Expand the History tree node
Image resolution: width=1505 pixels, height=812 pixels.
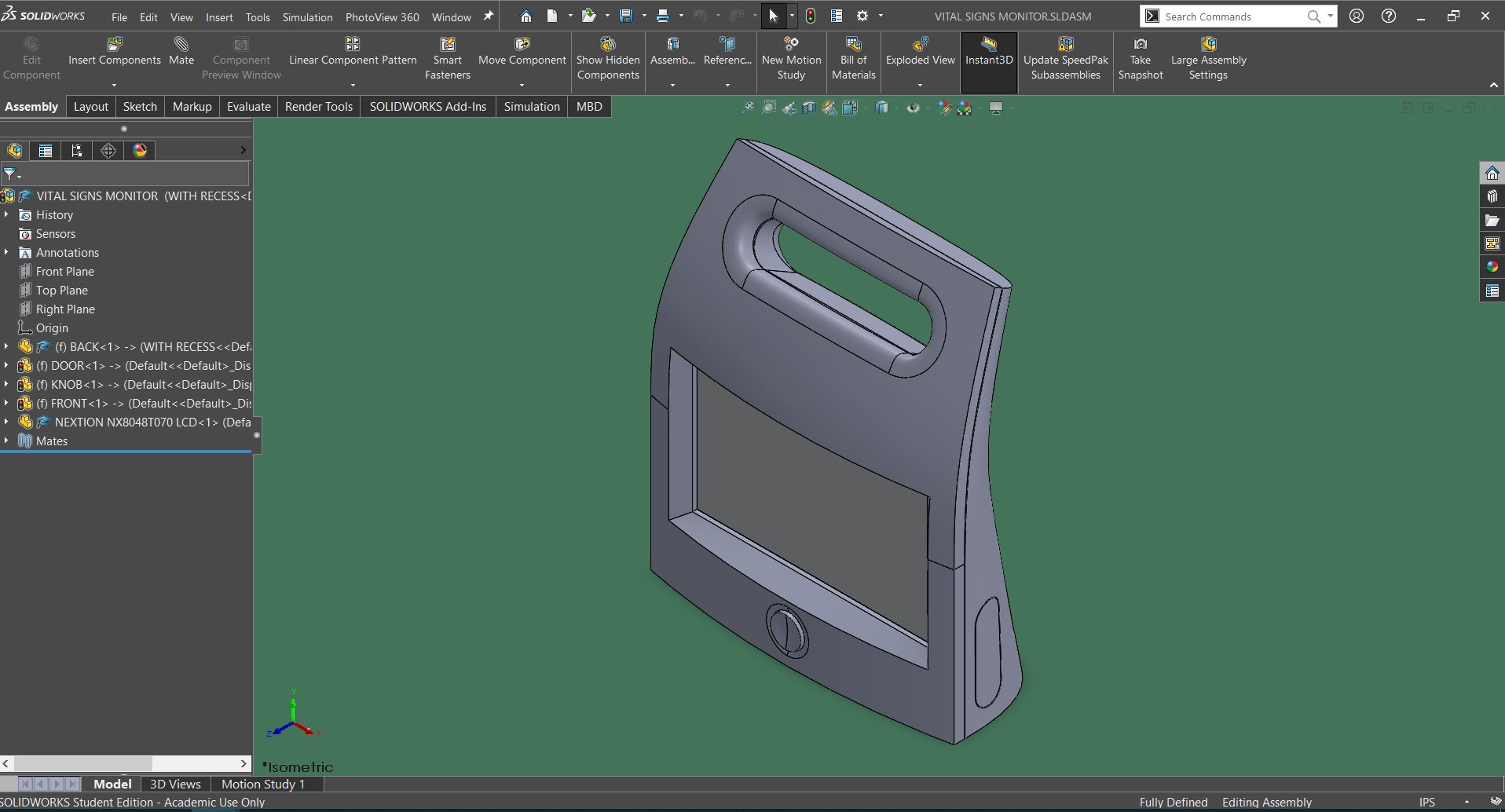[6, 215]
